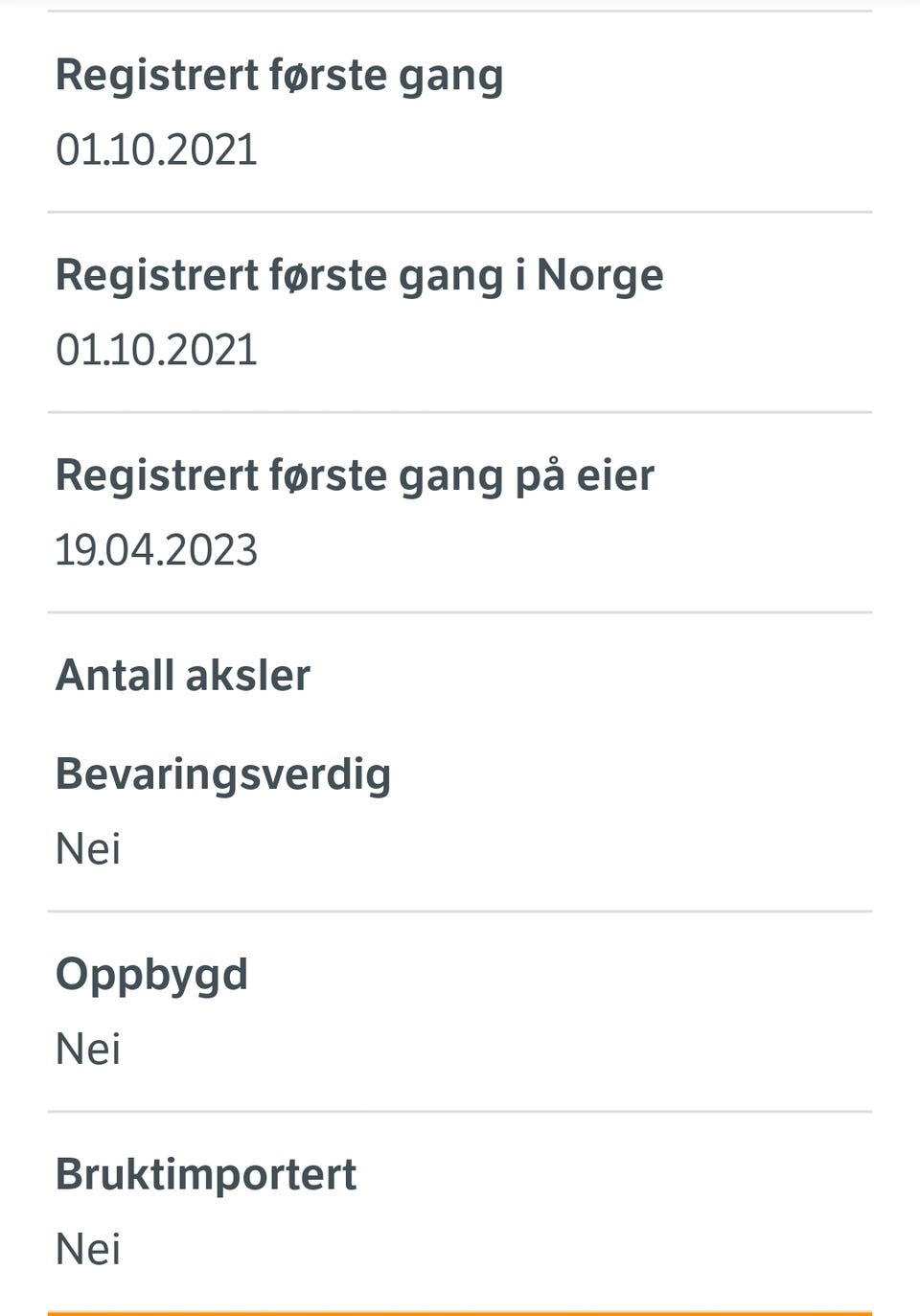Select the 'Nei' value under Oppbygd
This screenshot has height=1316, width=920.
click(x=88, y=1050)
